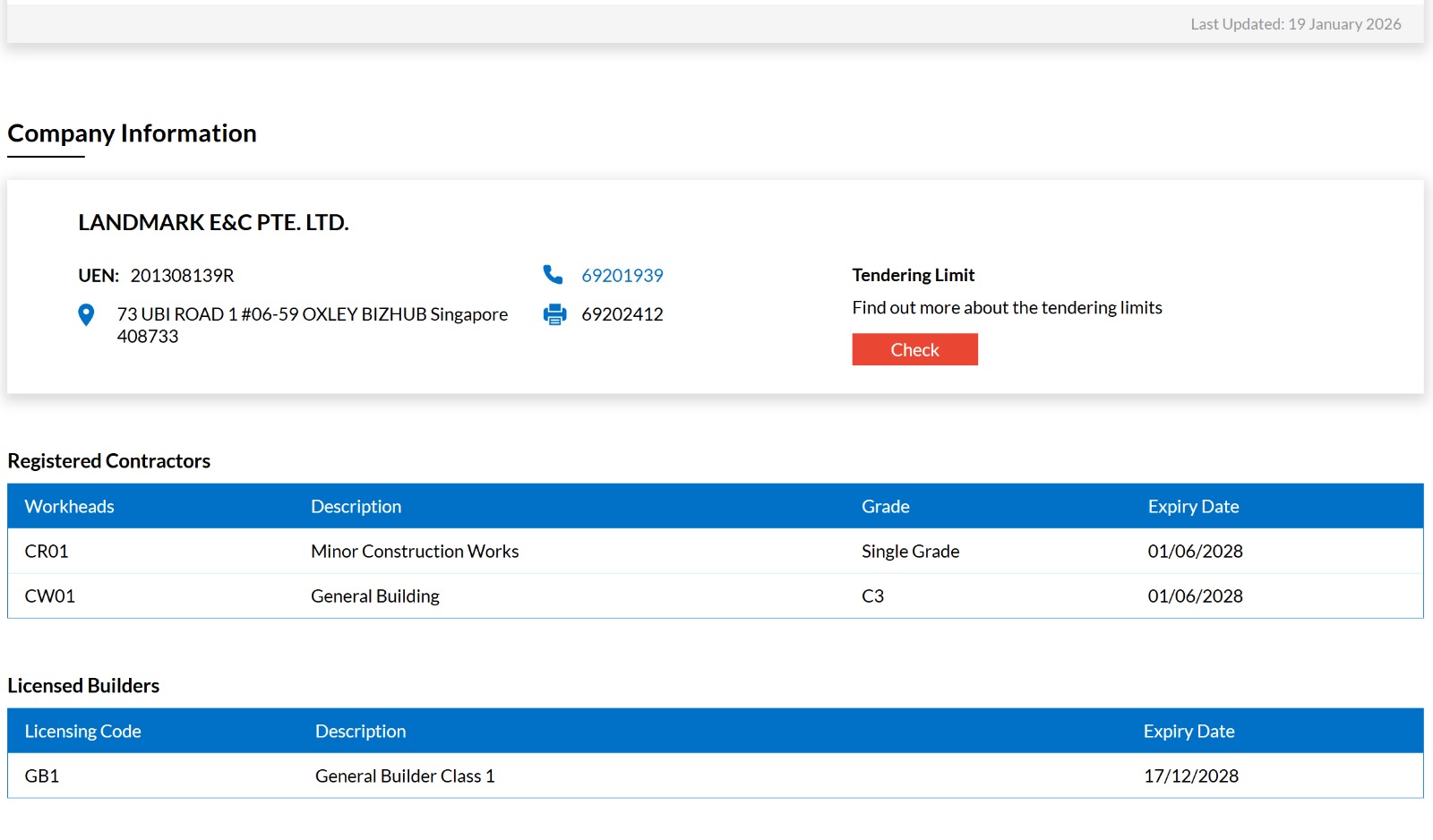Click the location pin icon beside address
1433x840 pixels.
coord(86,315)
